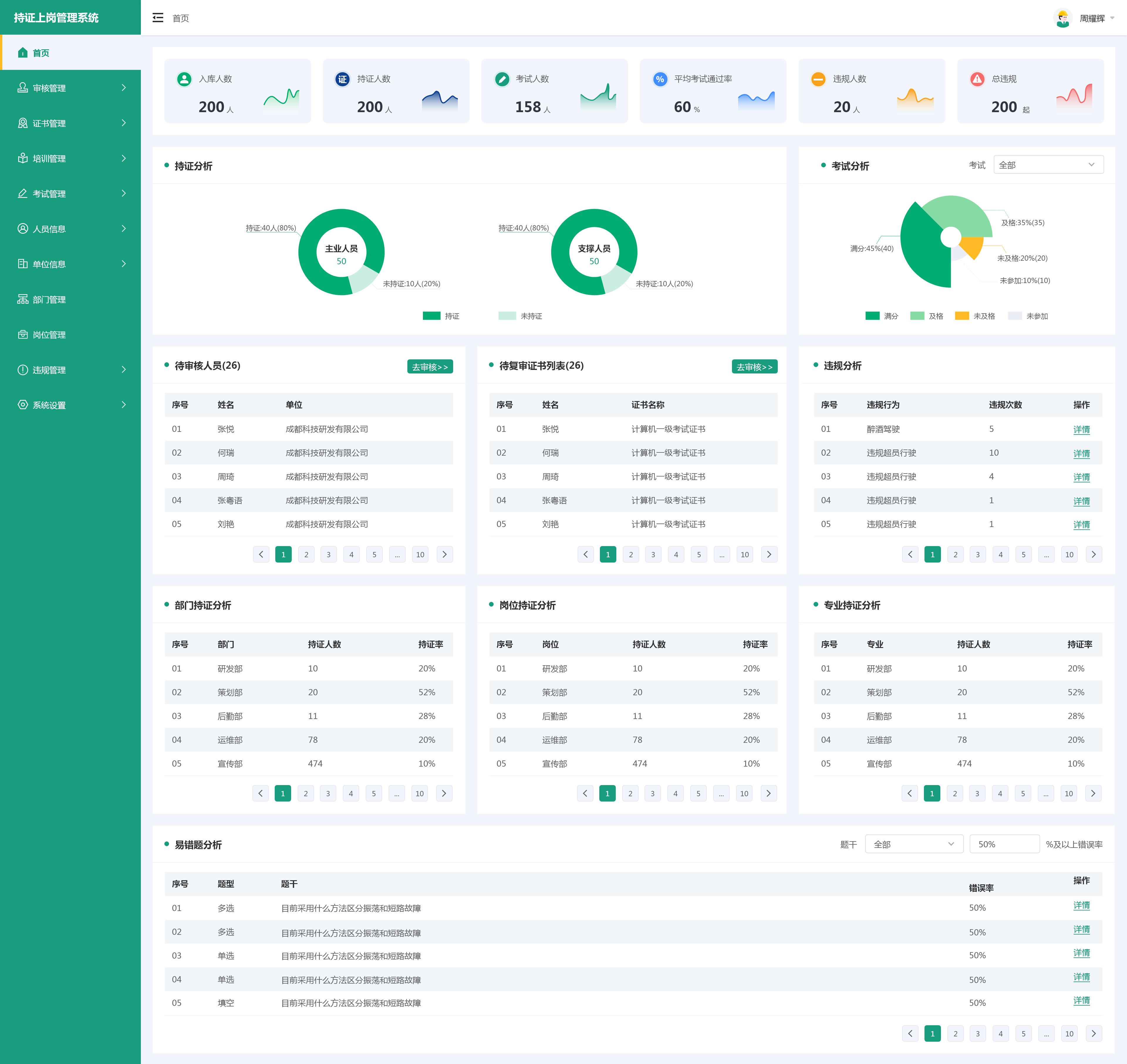
Task: Toggle the 未及格 legend in 考试分析
Action: (x=974, y=316)
